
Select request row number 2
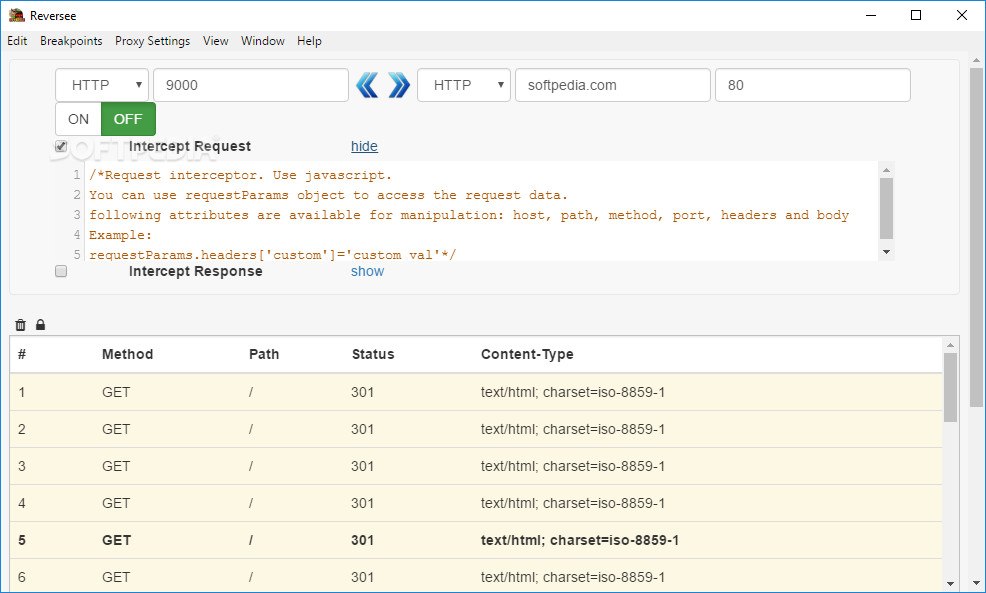tap(476, 430)
